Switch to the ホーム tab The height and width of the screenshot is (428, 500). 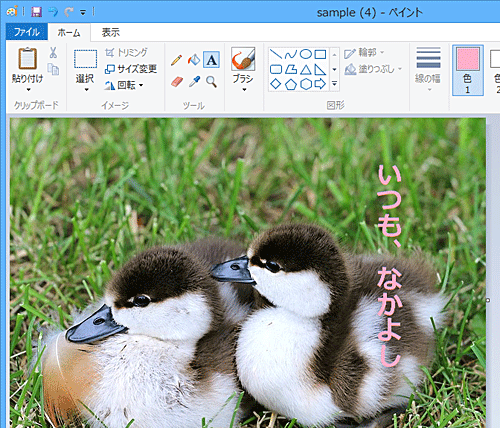pyautogui.click(x=69, y=32)
